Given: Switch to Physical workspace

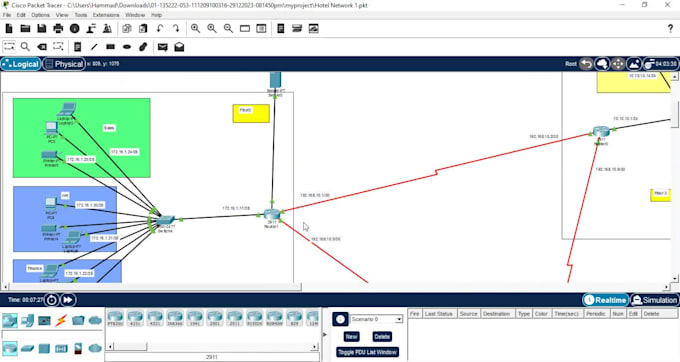Looking at the screenshot, I should point(64,64).
